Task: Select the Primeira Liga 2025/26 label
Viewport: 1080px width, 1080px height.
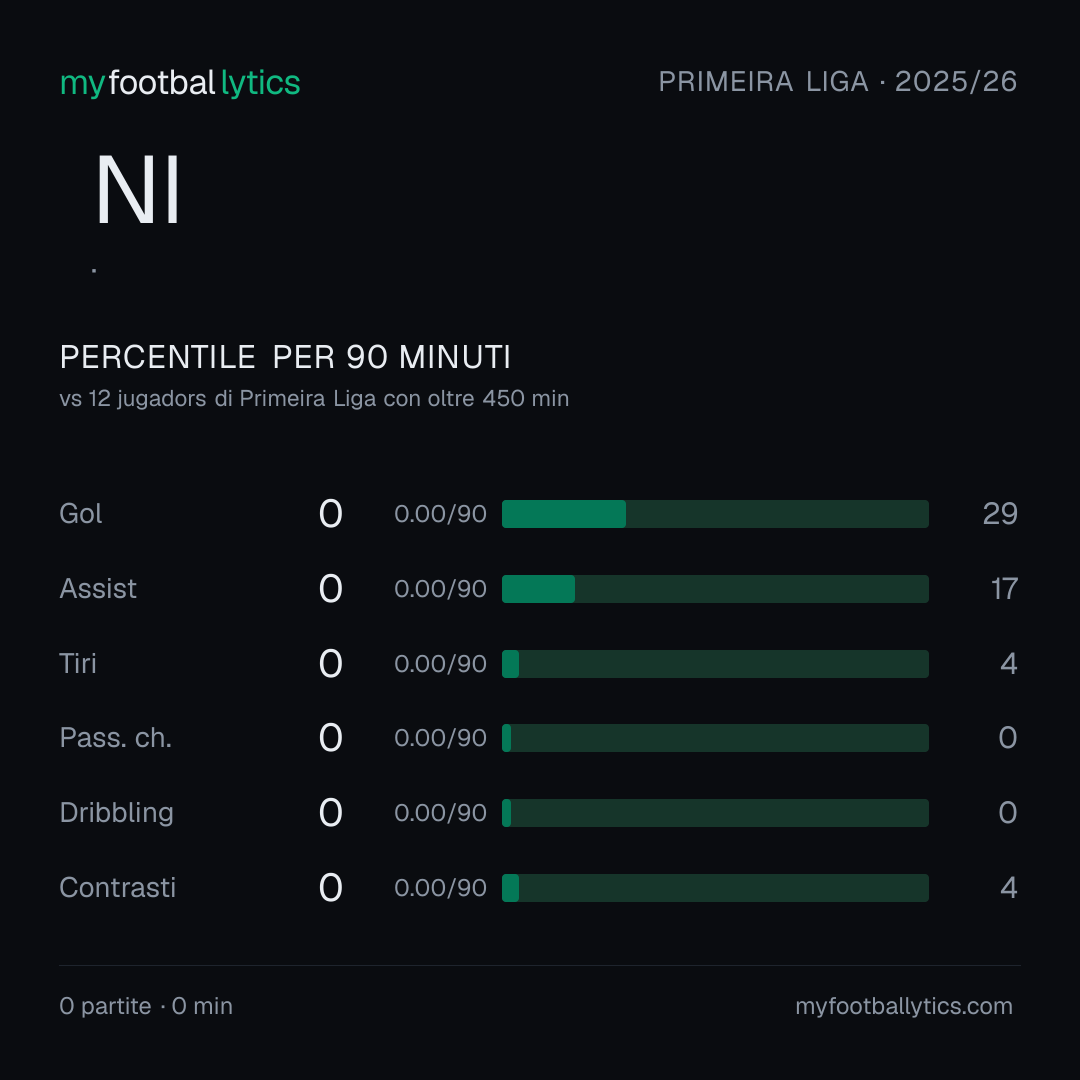Action: tap(838, 81)
